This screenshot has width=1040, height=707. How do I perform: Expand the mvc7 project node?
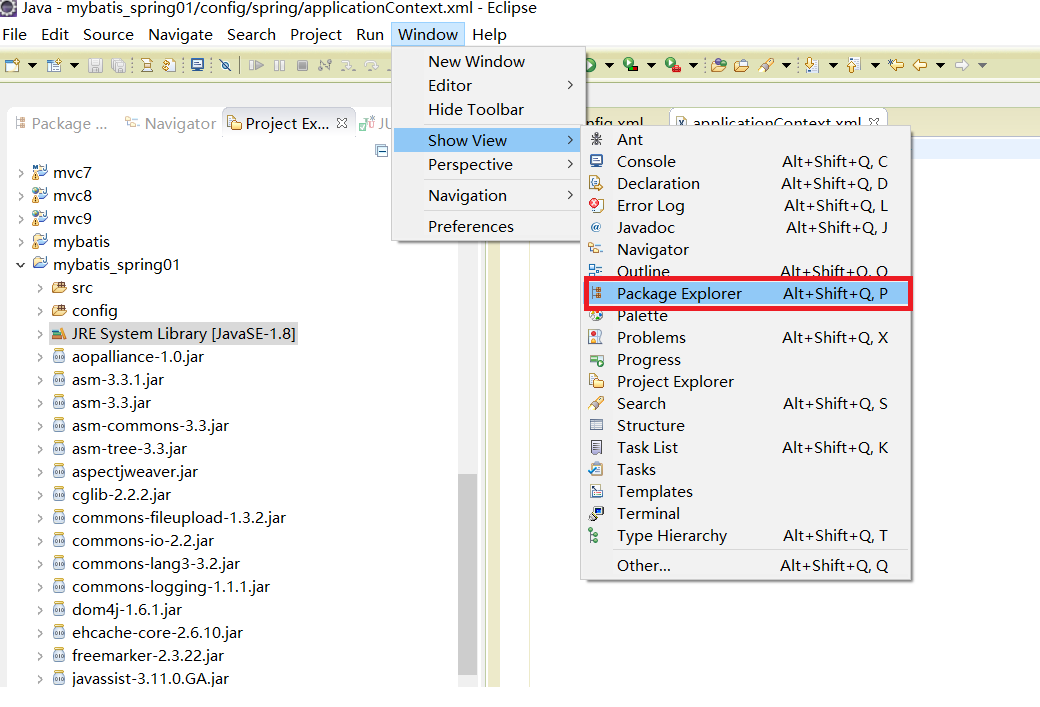pos(21,174)
